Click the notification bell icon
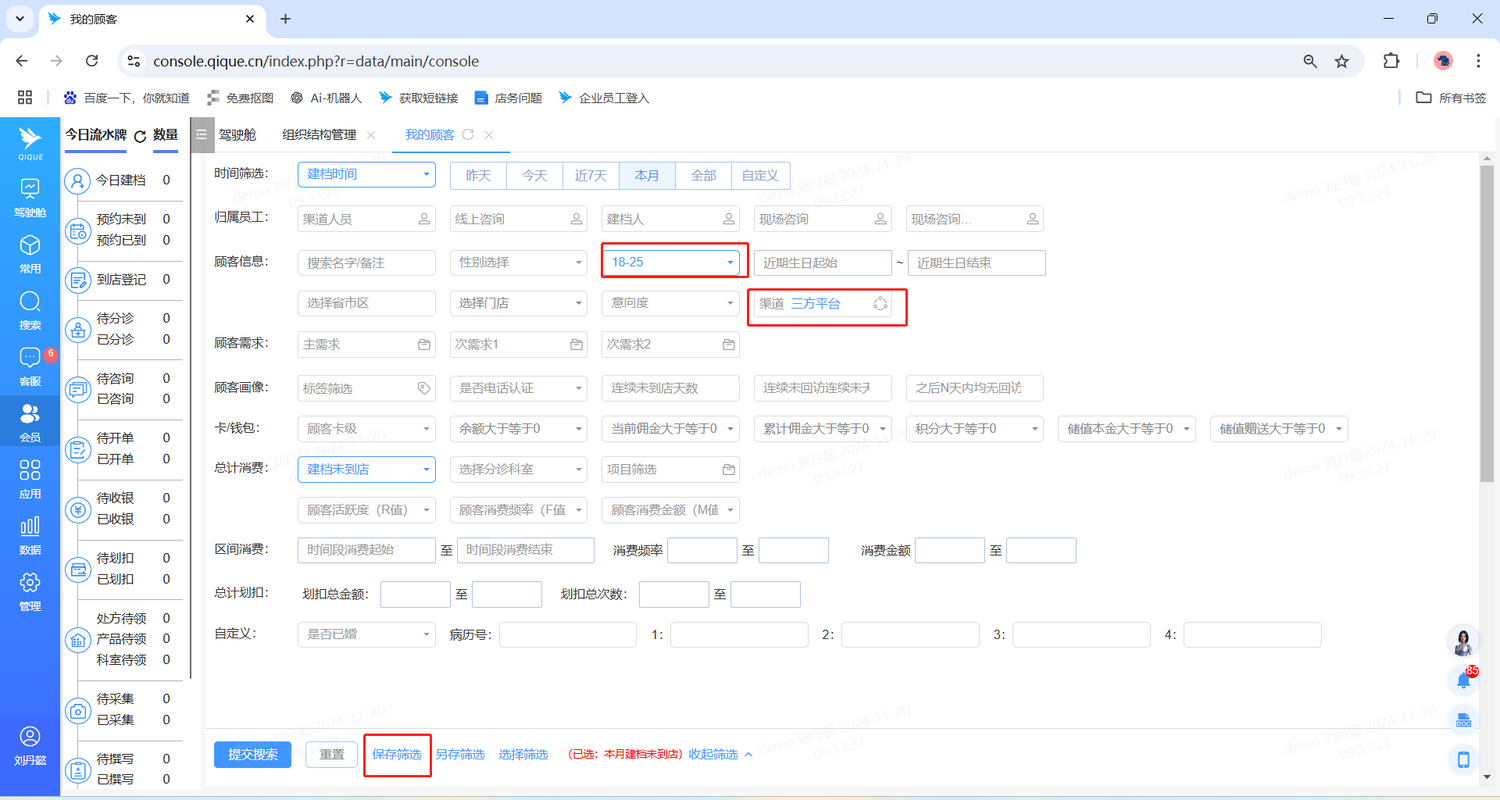 [x=1463, y=681]
